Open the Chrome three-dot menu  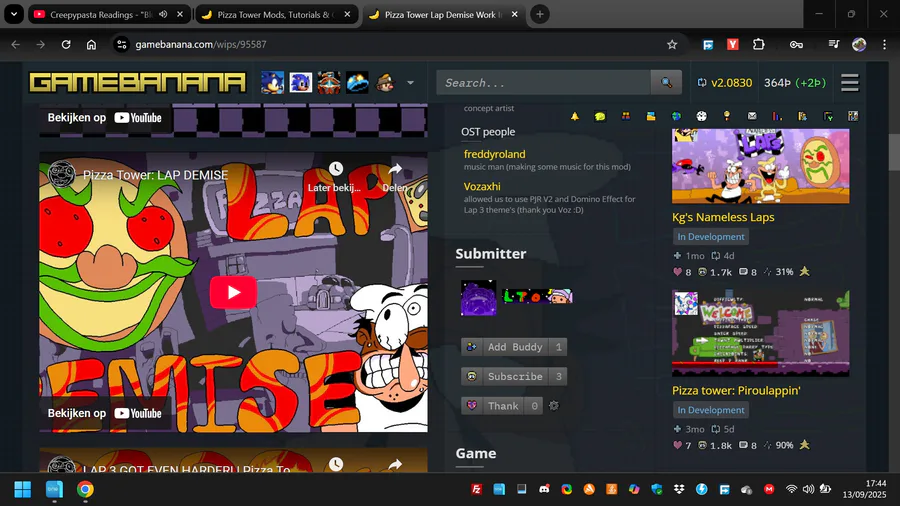coord(885,44)
